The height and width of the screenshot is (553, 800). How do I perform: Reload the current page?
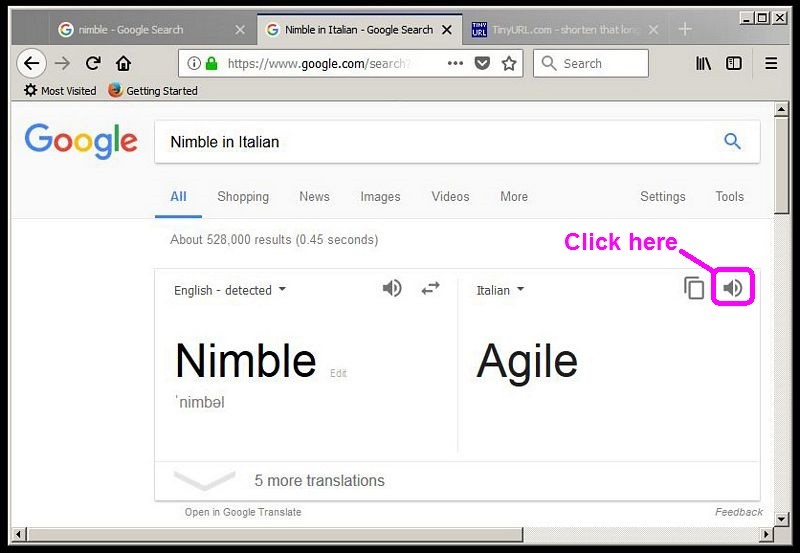(x=93, y=63)
